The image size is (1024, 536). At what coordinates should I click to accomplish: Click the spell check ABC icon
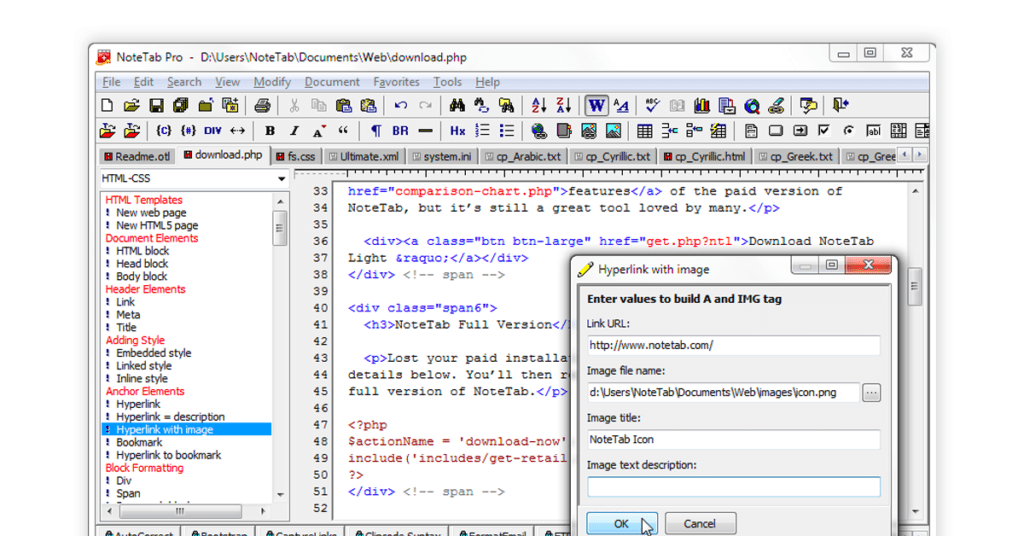coord(652,105)
